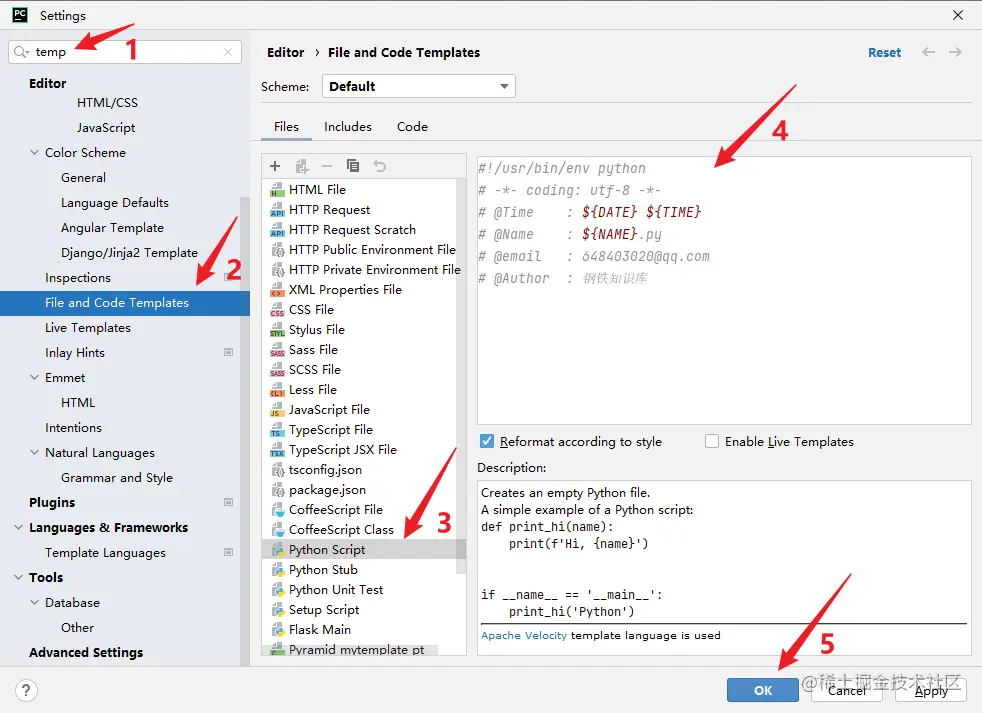Image resolution: width=982 pixels, height=713 pixels.
Task: Collapse the Emmet tree node
Action: coord(34,377)
